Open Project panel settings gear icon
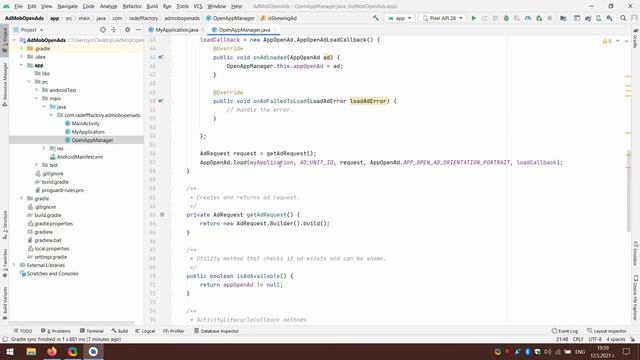The width and height of the screenshot is (640, 360). pyautogui.click(x=127, y=30)
